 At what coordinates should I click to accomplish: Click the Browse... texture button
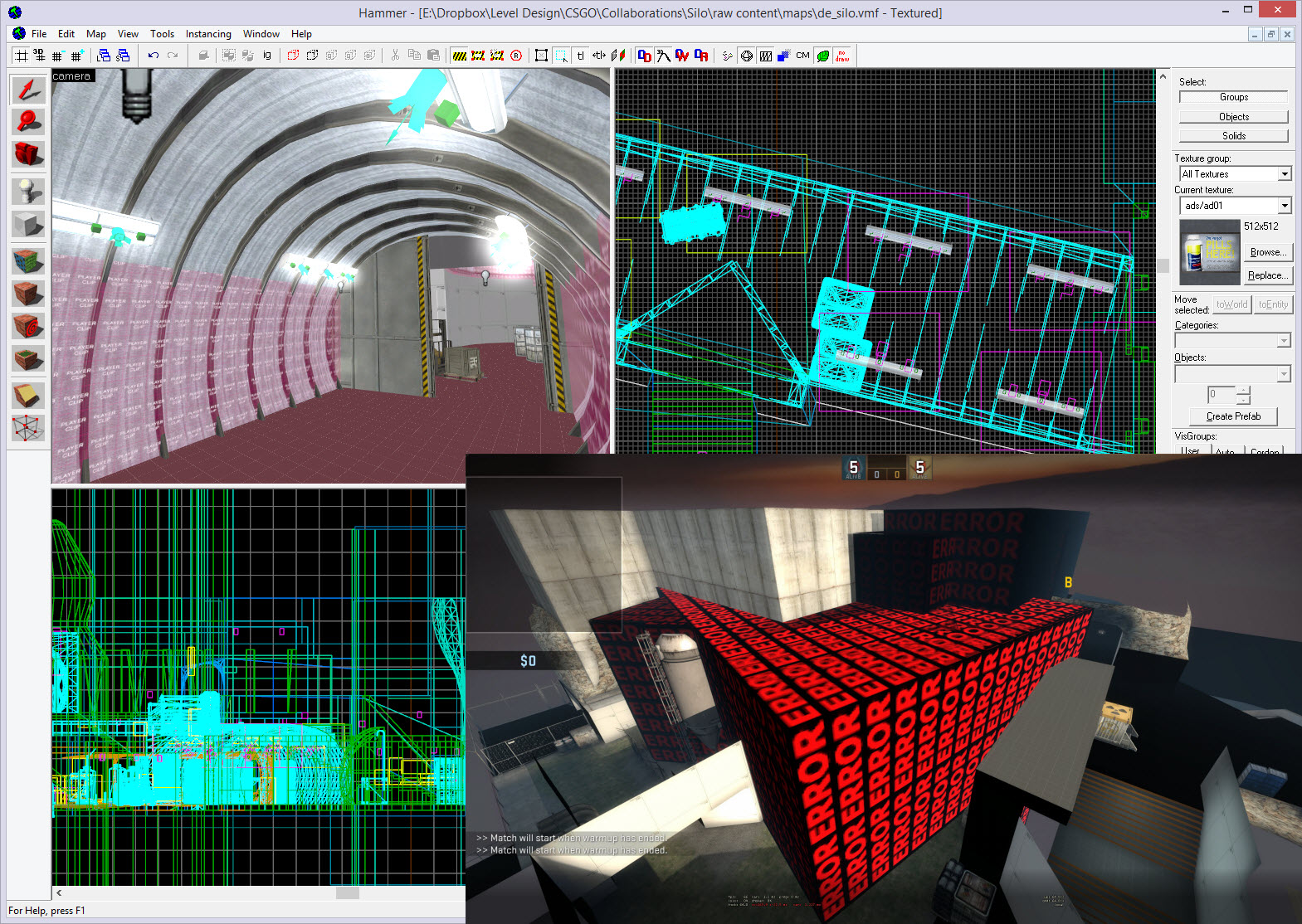pos(1267,252)
